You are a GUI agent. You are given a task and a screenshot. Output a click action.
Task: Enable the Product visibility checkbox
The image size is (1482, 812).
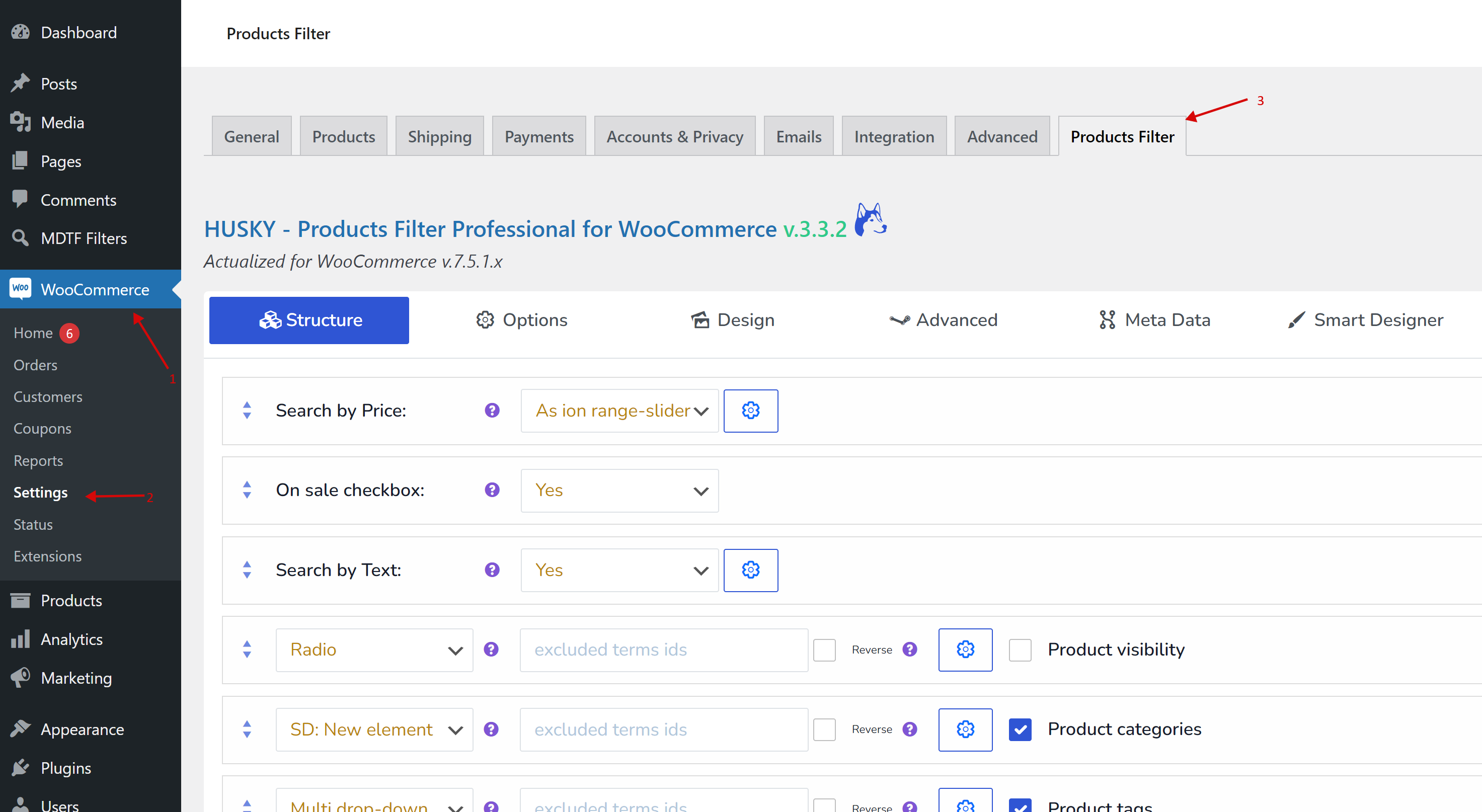[1020, 650]
